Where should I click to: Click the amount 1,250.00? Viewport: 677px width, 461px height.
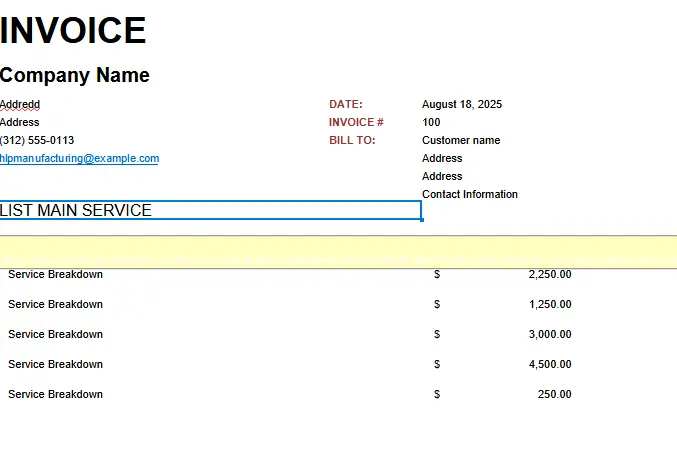pos(550,304)
